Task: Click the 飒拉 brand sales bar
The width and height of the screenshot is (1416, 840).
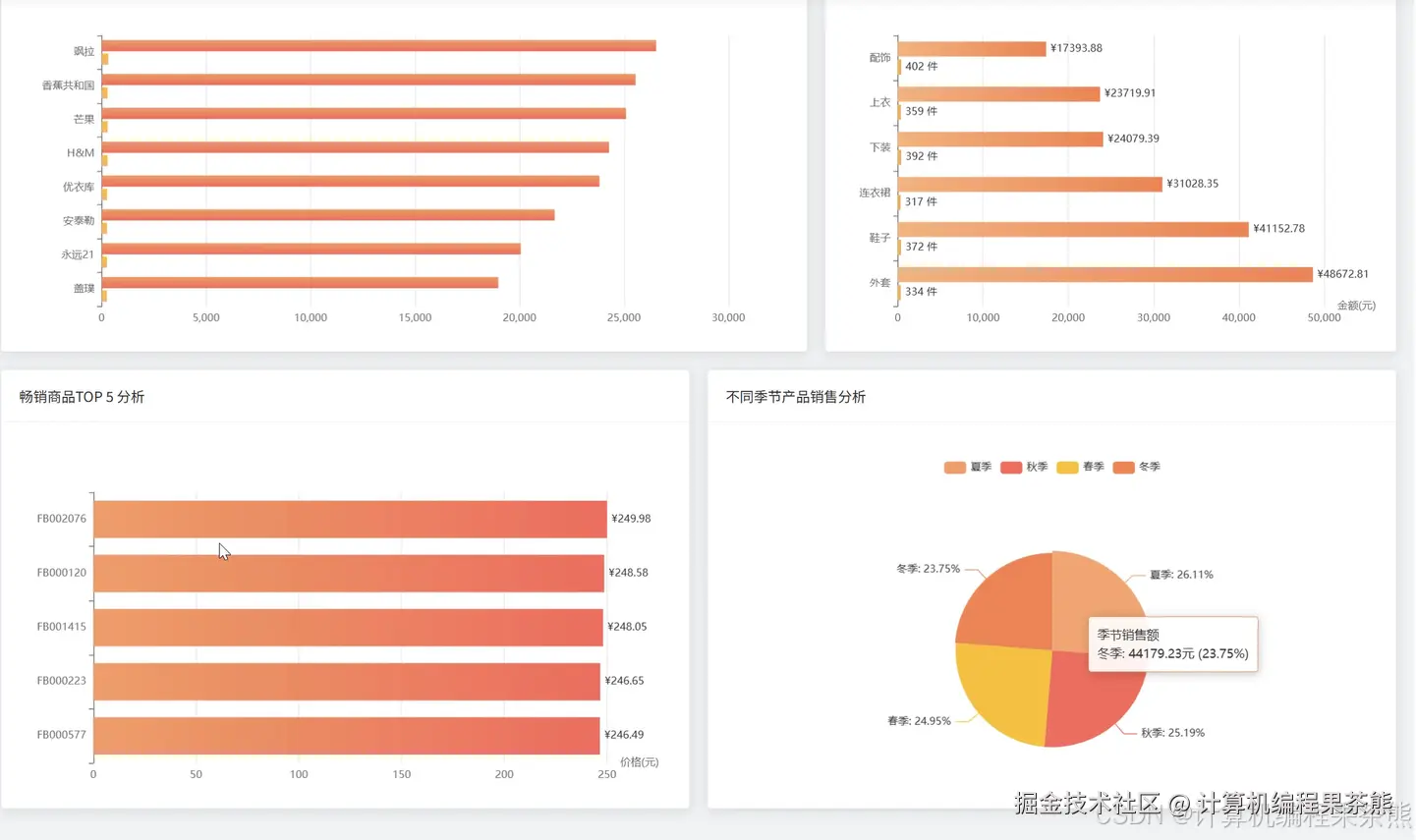Action: click(x=378, y=45)
